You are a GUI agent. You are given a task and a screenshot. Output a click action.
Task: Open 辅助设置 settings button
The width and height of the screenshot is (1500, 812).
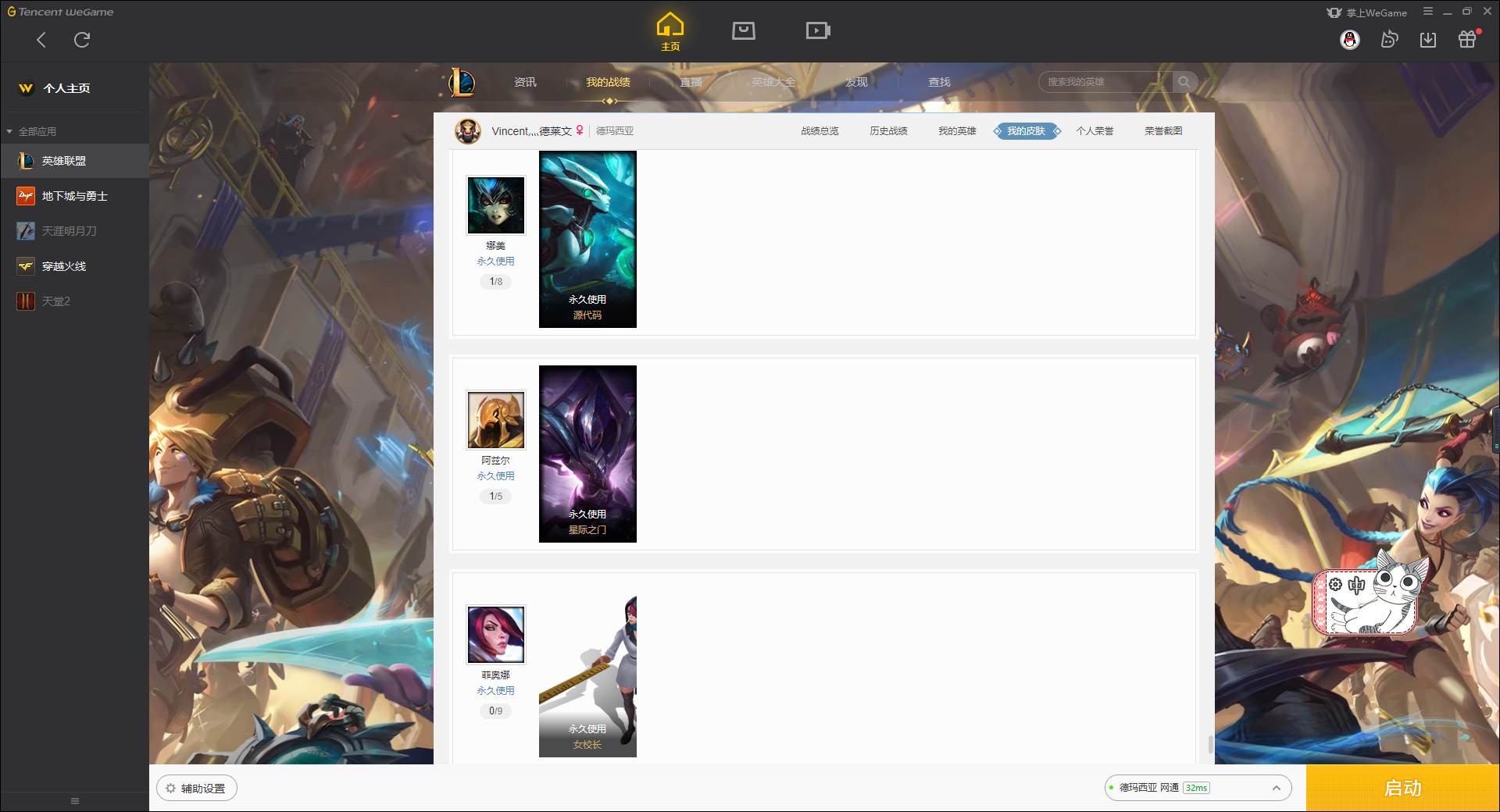pyautogui.click(x=197, y=789)
